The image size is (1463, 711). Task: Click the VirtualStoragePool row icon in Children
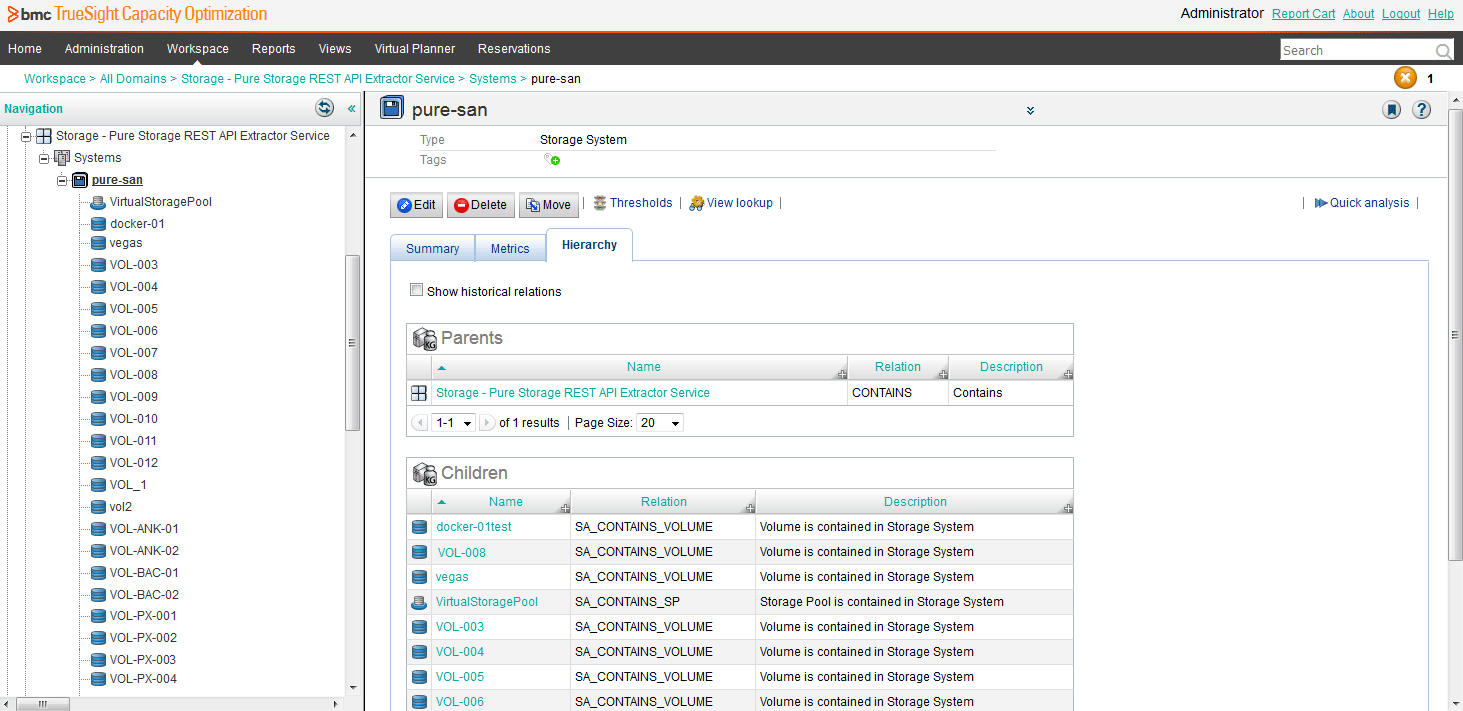point(419,602)
